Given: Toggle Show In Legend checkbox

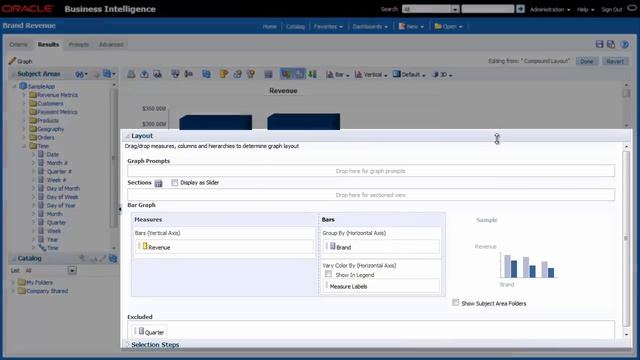Looking at the screenshot, I should tap(329, 274).
